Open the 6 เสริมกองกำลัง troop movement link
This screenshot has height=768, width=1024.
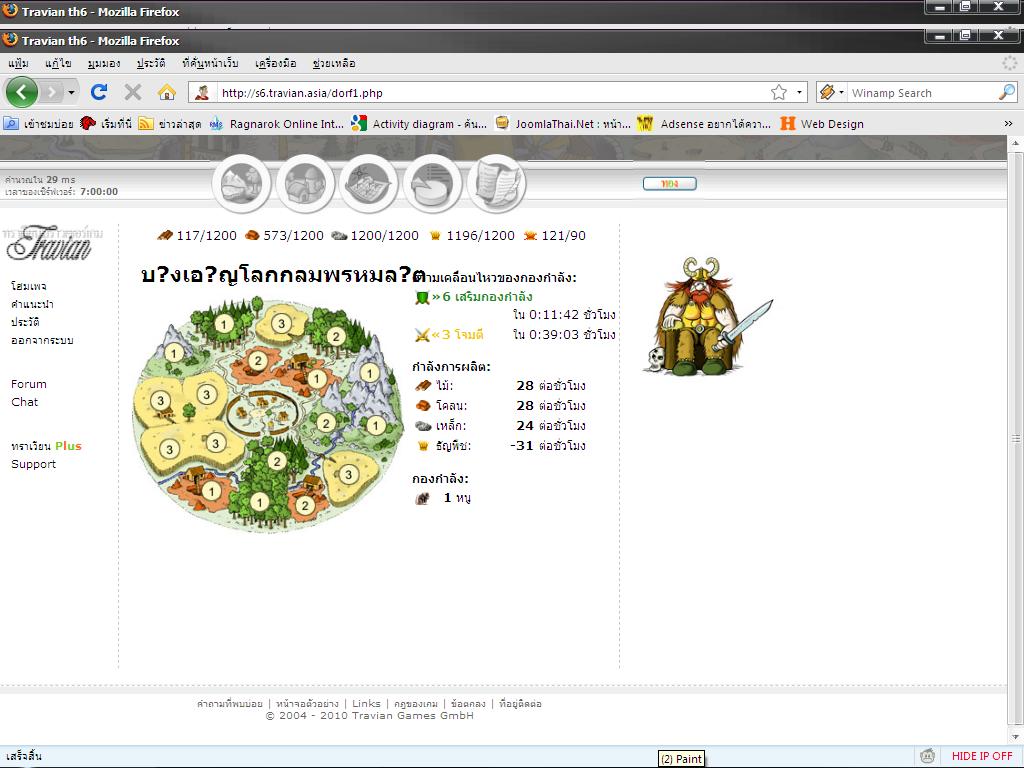(482, 296)
